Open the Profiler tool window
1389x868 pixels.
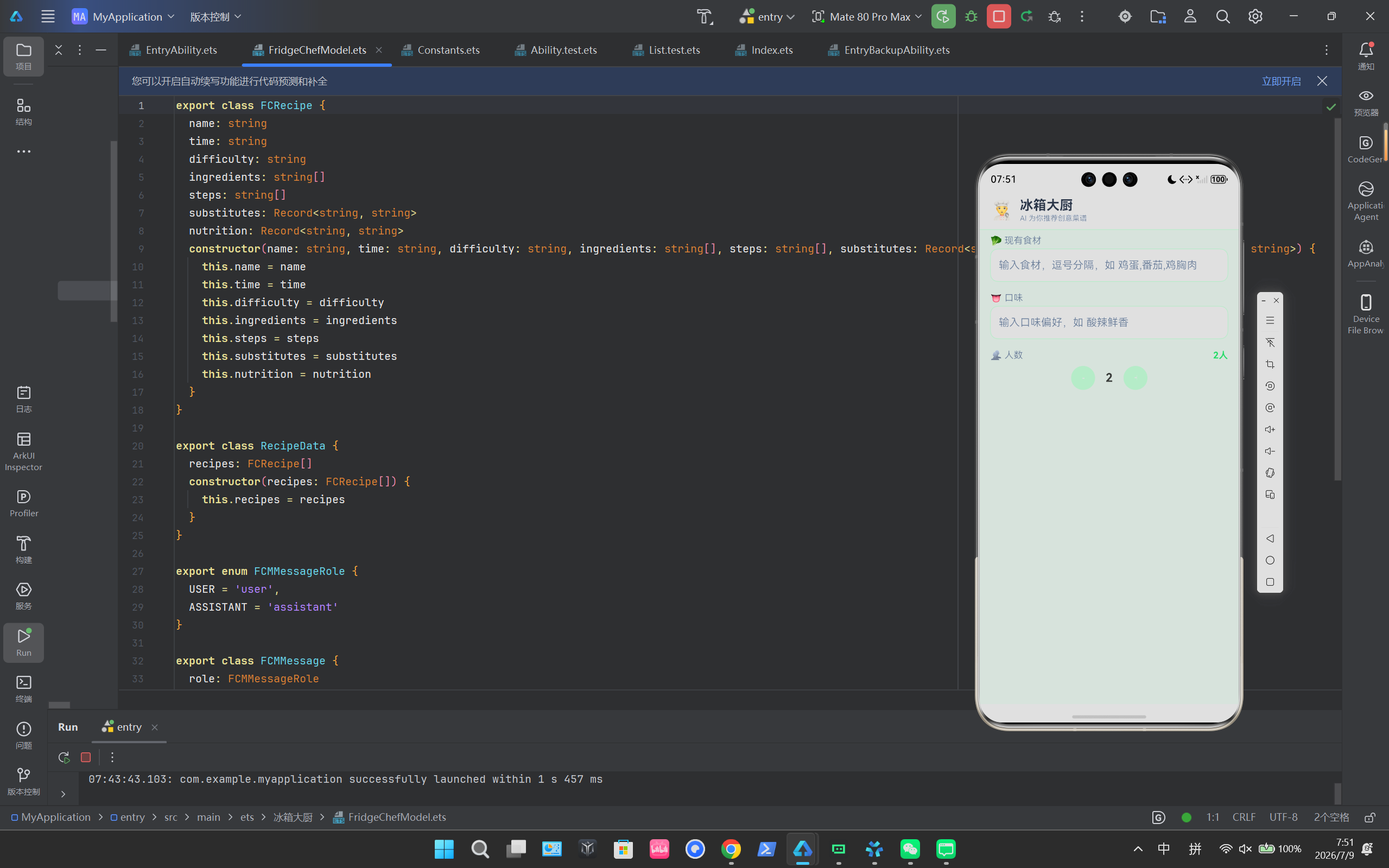pos(23,503)
